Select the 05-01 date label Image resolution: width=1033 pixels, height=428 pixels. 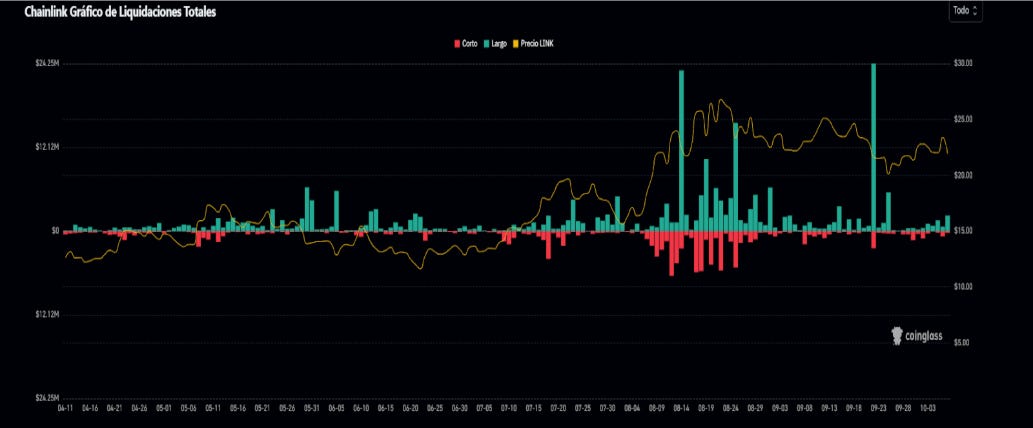tap(163, 408)
